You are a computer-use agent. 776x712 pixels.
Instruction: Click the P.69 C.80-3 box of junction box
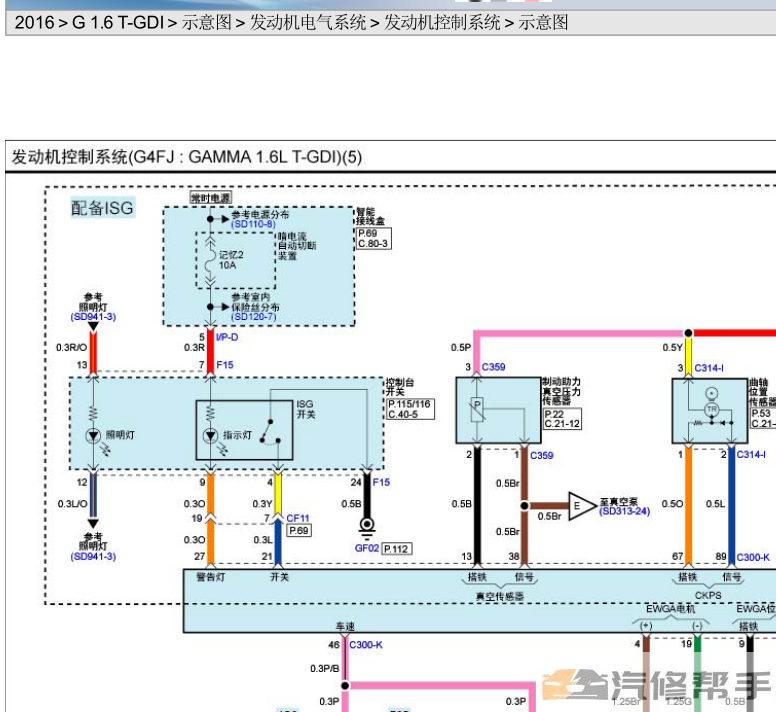[x=374, y=238]
